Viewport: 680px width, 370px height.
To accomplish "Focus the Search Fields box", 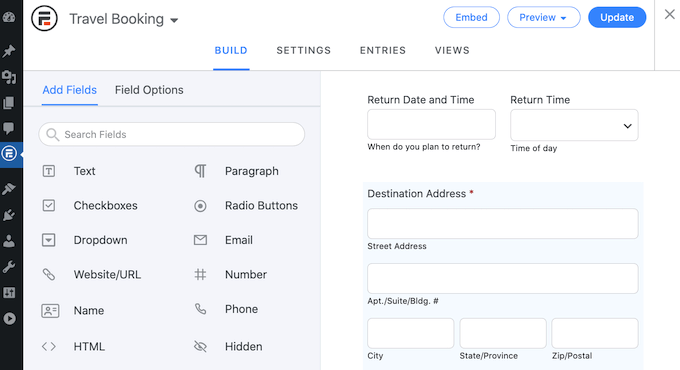I will pos(172,134).
